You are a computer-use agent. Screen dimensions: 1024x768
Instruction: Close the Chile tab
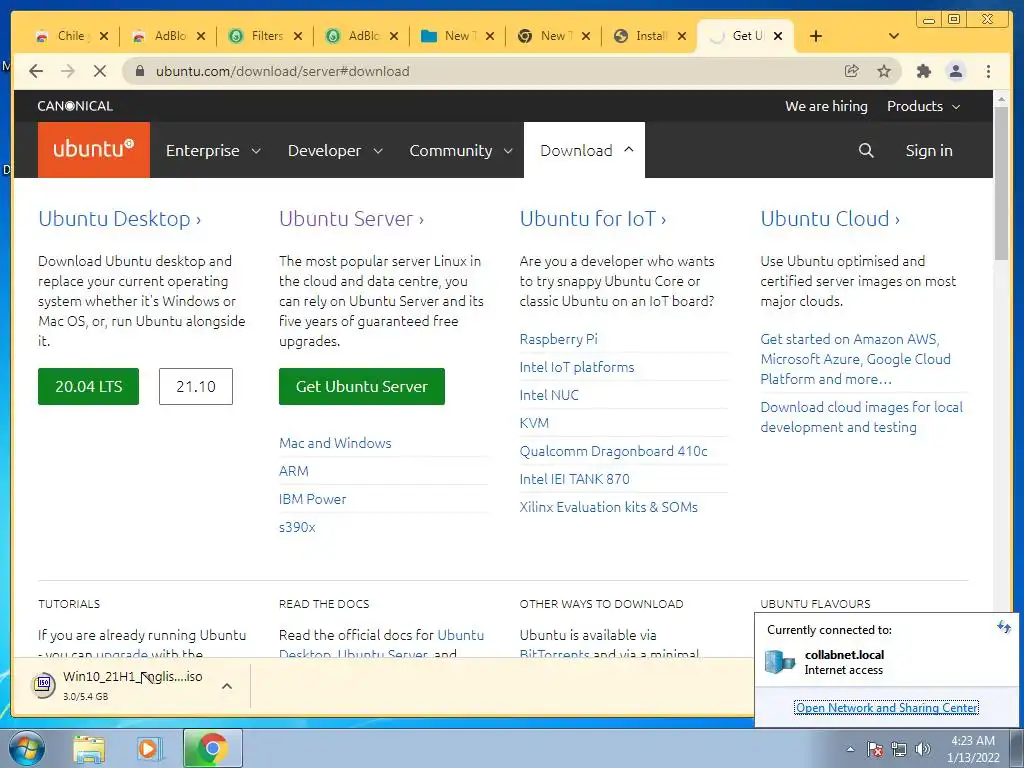[104, 36]
